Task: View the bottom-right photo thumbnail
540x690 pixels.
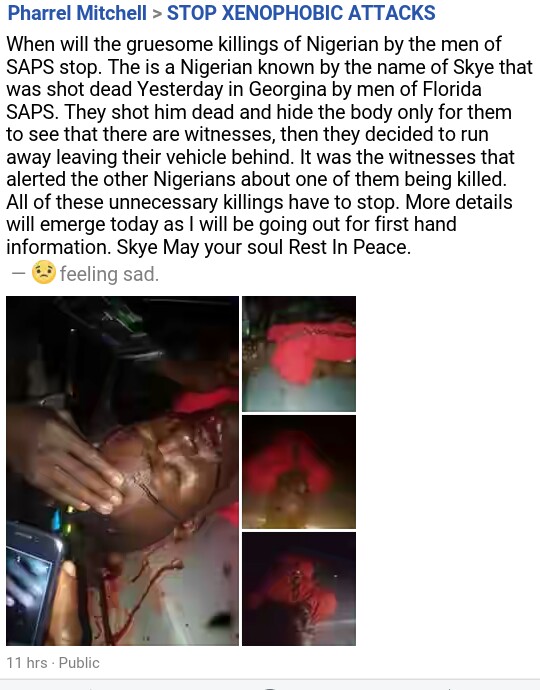Action: (x=299, y=589)
